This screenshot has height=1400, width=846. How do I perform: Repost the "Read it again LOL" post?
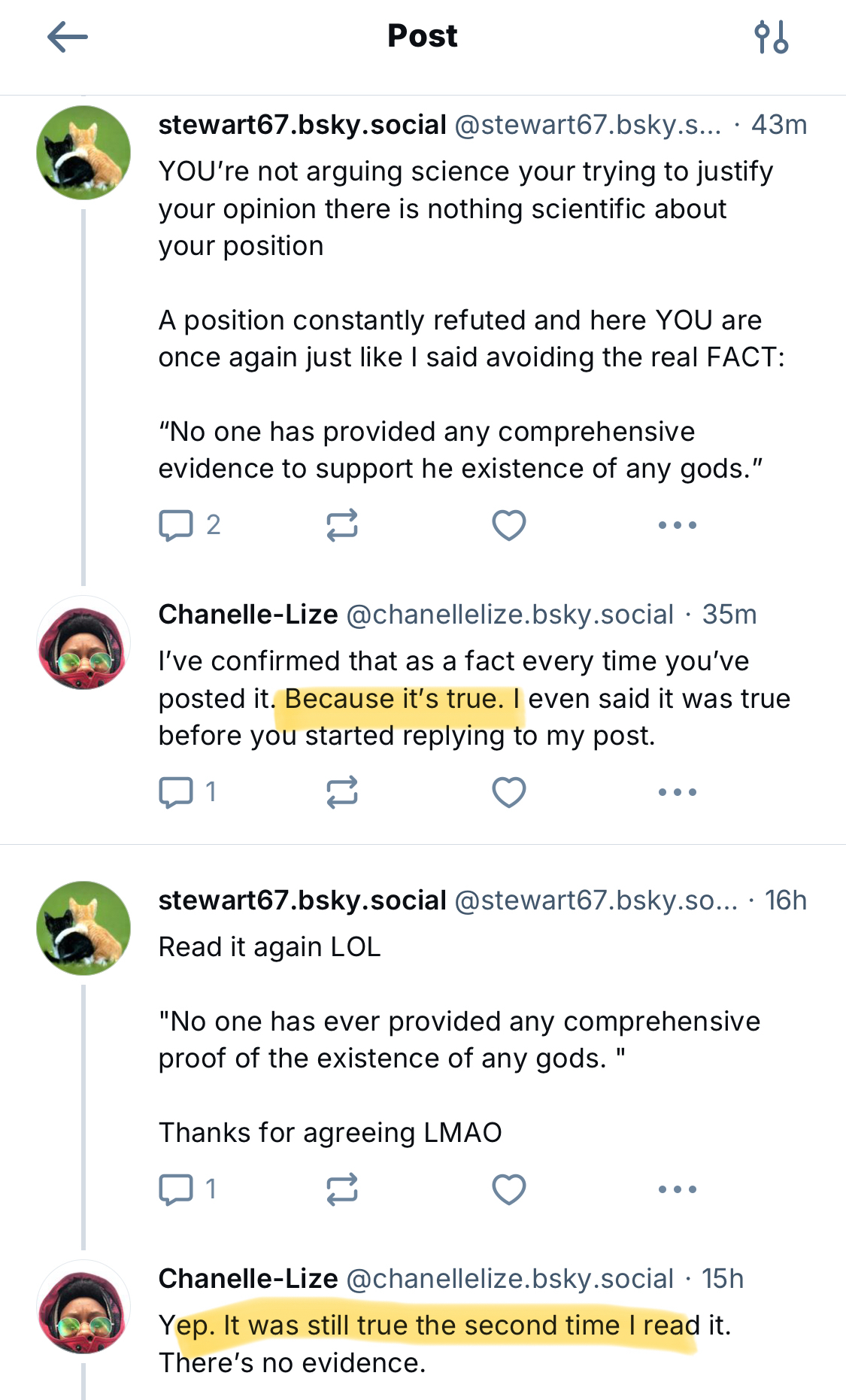[342, 1189]
